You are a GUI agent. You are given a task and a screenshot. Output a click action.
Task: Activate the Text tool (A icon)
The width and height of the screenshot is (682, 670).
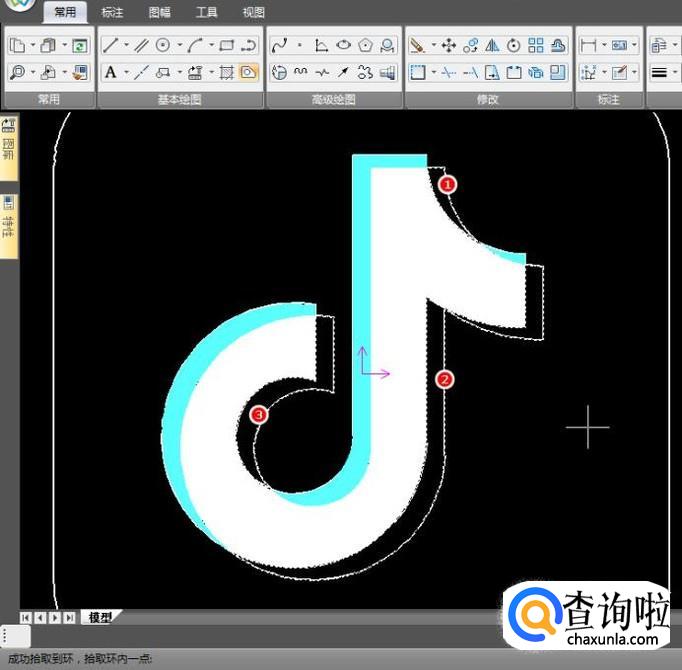(110, 72)
